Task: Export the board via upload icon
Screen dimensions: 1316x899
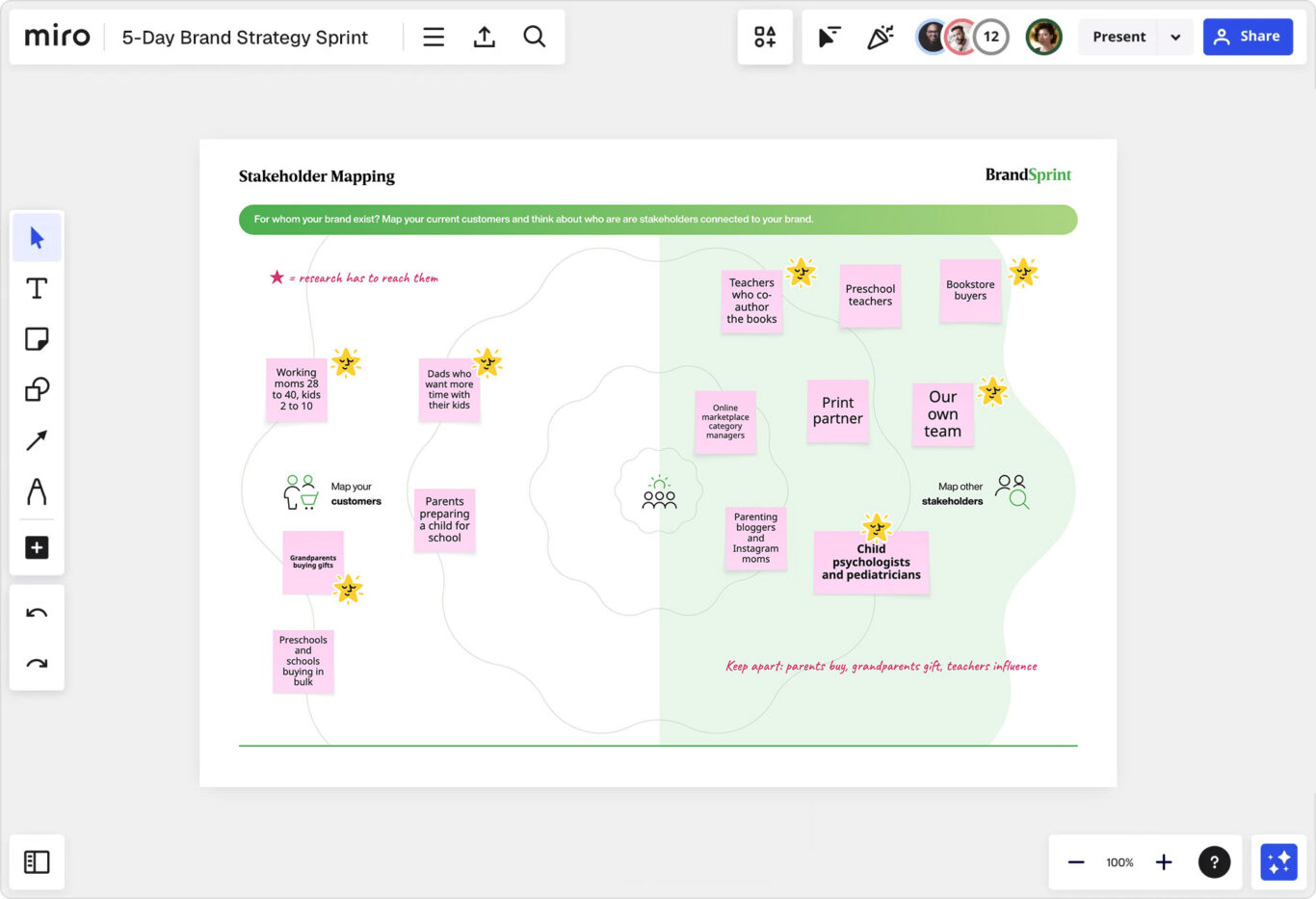Action: 485,37
